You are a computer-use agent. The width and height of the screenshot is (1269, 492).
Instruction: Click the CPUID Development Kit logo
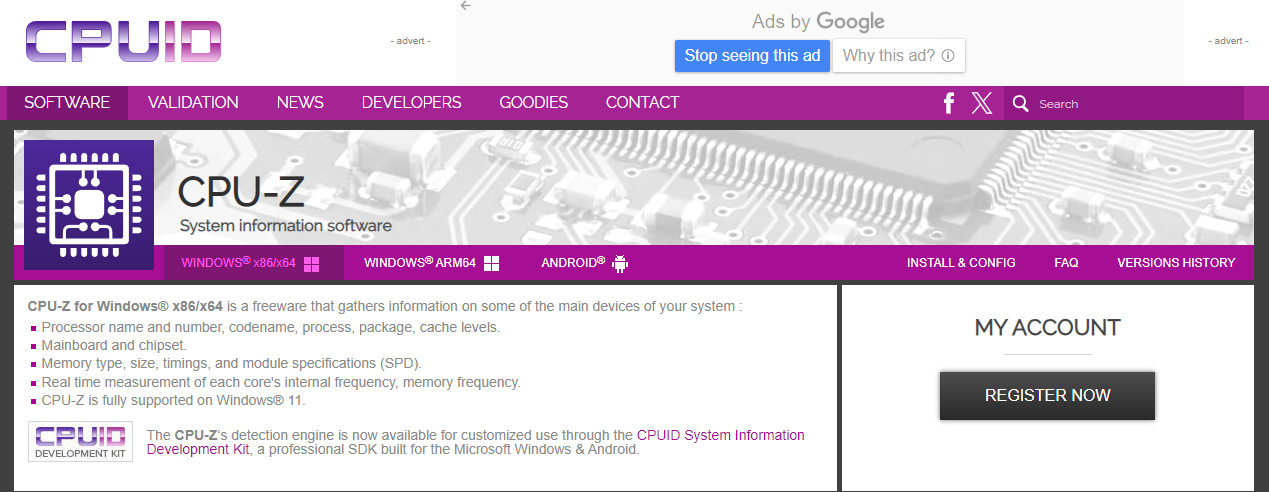[80, 441]
